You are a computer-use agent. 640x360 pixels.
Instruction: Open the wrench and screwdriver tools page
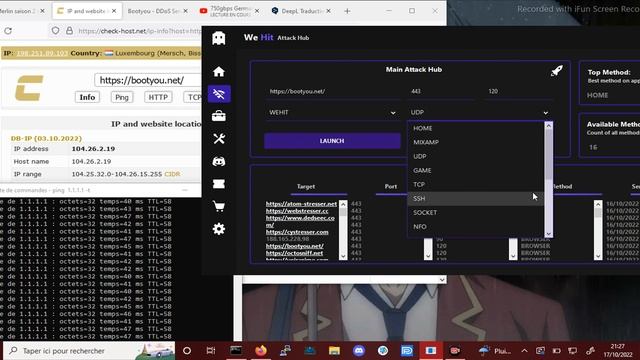pos(219,139)
